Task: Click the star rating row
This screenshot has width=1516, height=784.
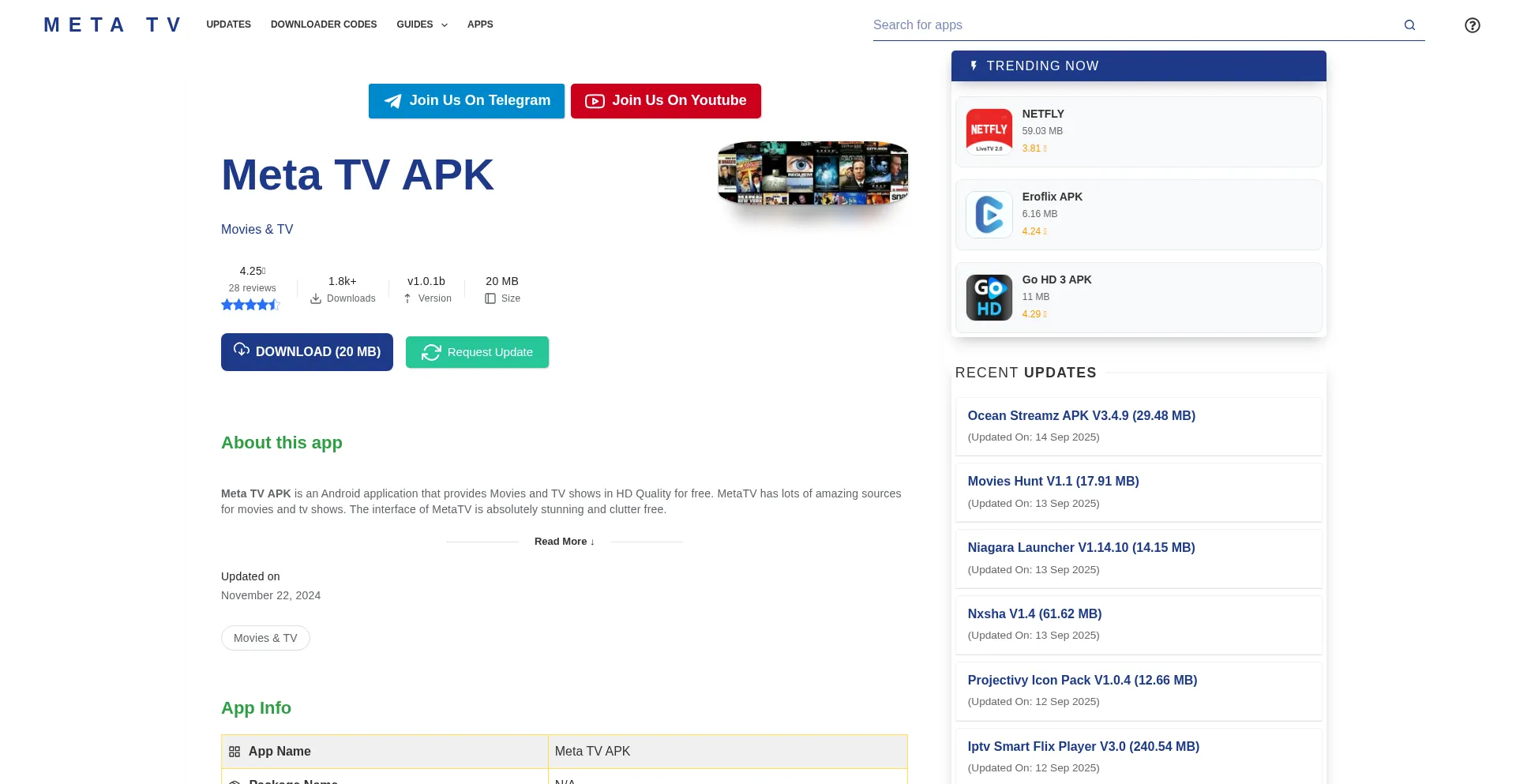Action: 251,305
